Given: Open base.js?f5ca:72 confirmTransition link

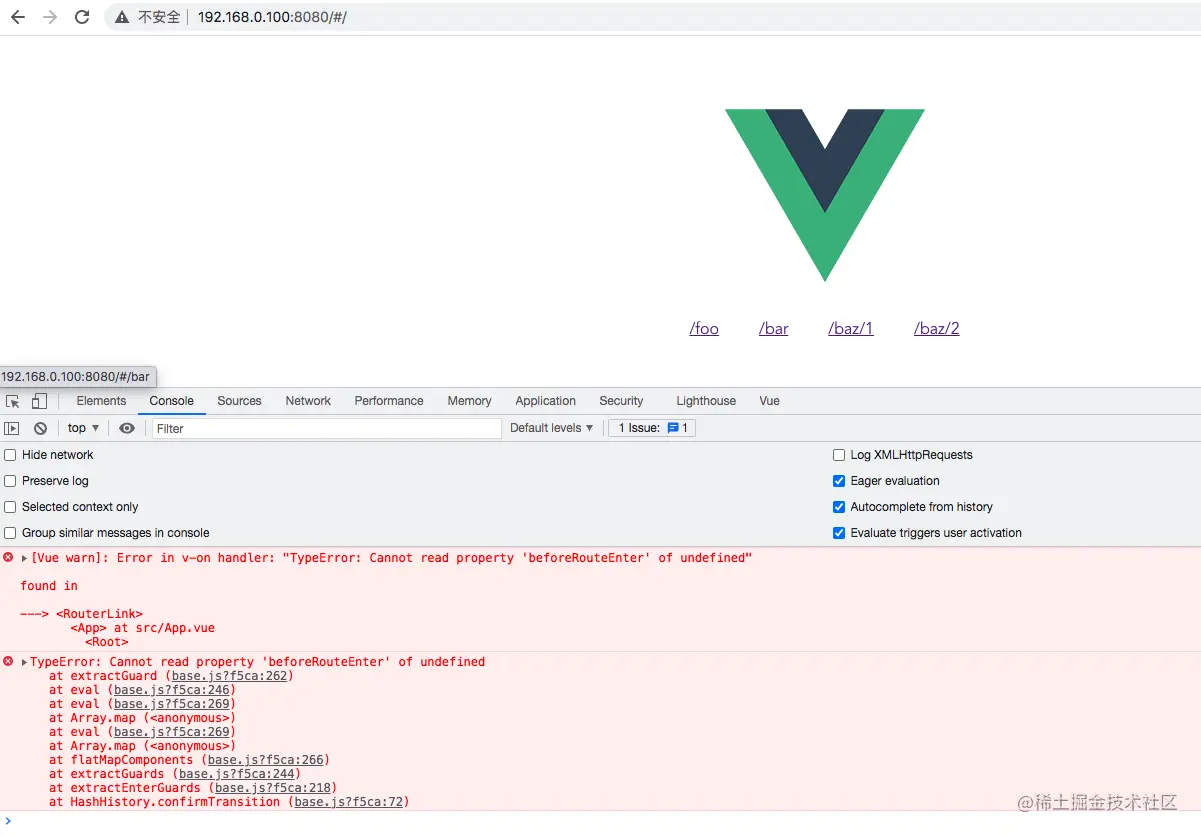Looking at the screenshot, I should click(x=348, y=802).
